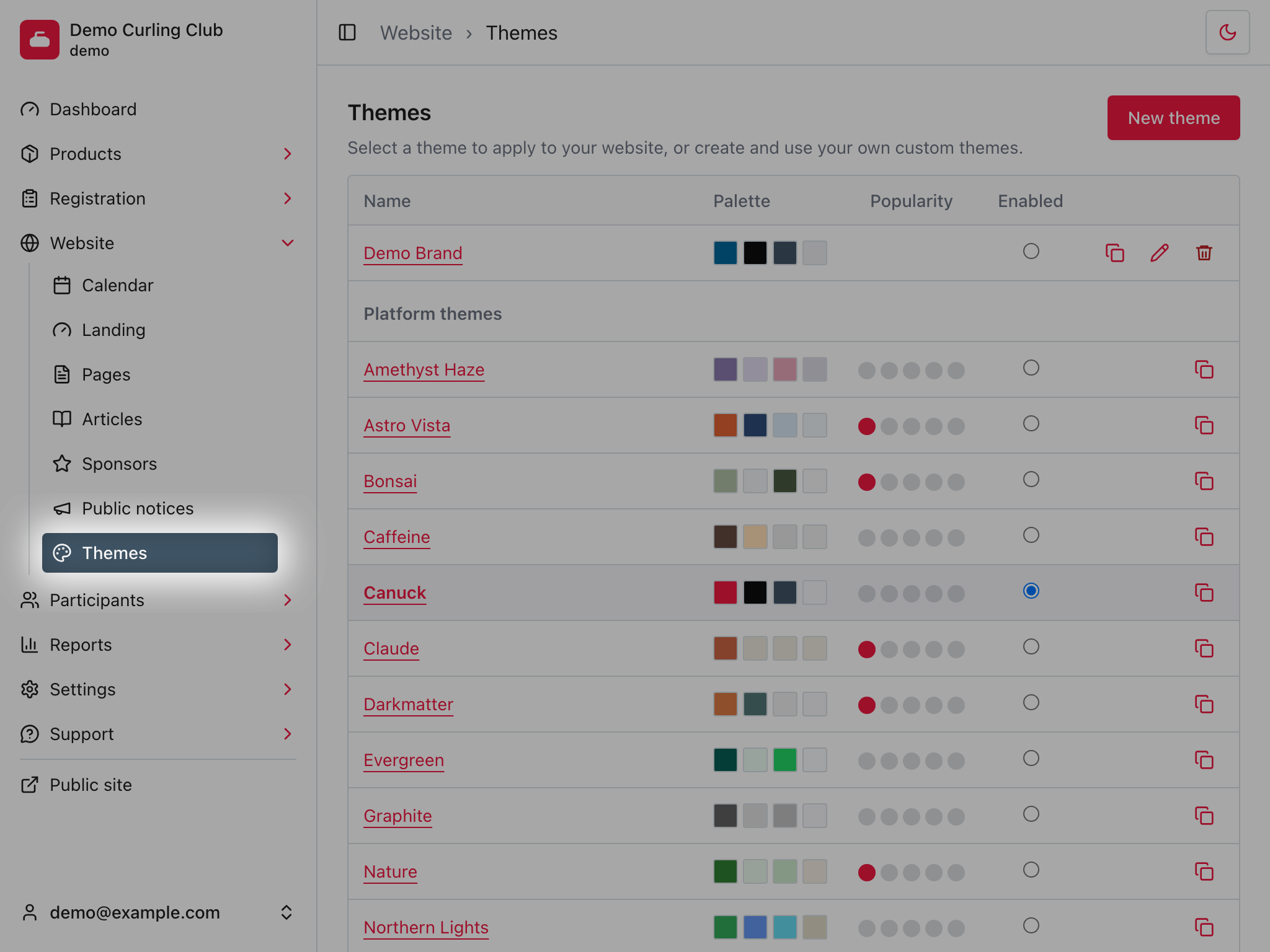Go to Dashboard
The width and height of the screenshot is (1270, 952).
[158, 109]
